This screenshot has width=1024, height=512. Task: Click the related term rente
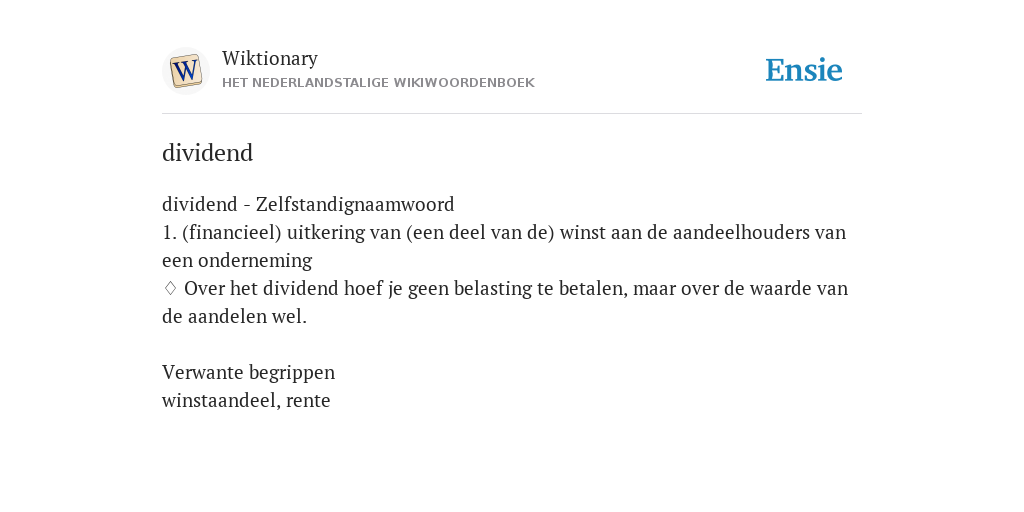pos(308,401)
